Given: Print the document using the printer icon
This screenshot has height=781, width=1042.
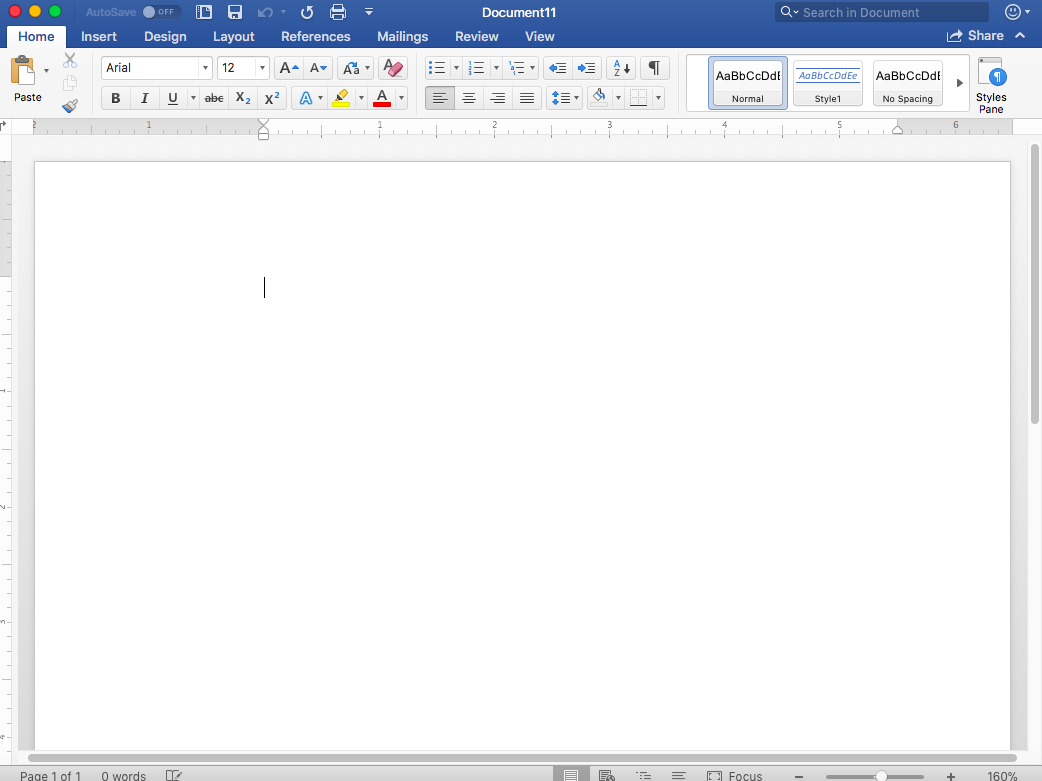Looking at the screenshot, I should click(338, 12).
